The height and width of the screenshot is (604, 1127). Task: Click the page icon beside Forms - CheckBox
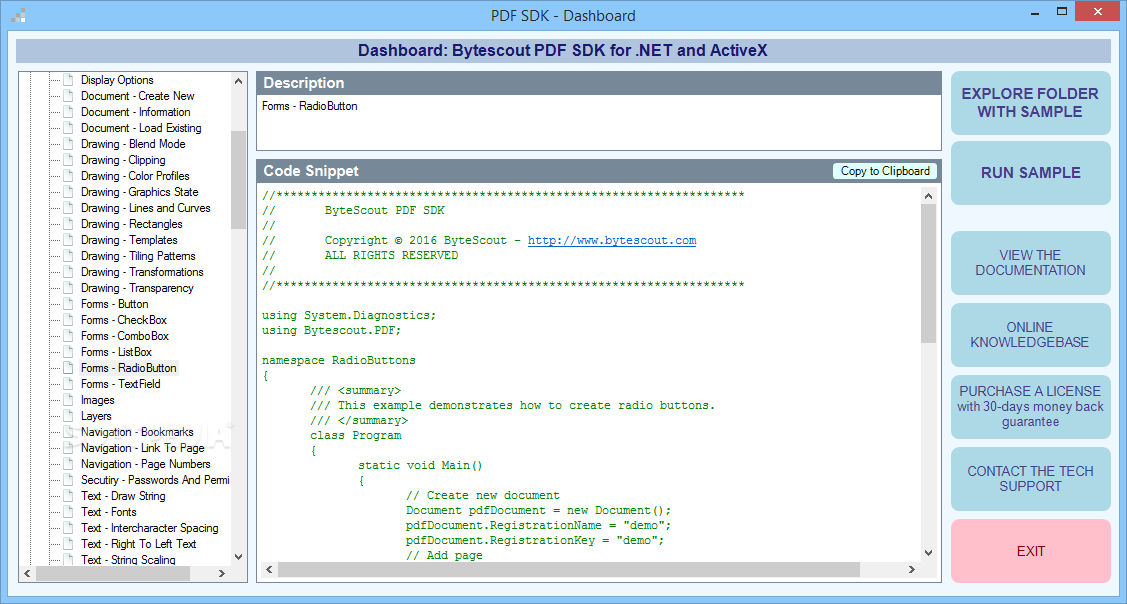(x=68, y=320)
